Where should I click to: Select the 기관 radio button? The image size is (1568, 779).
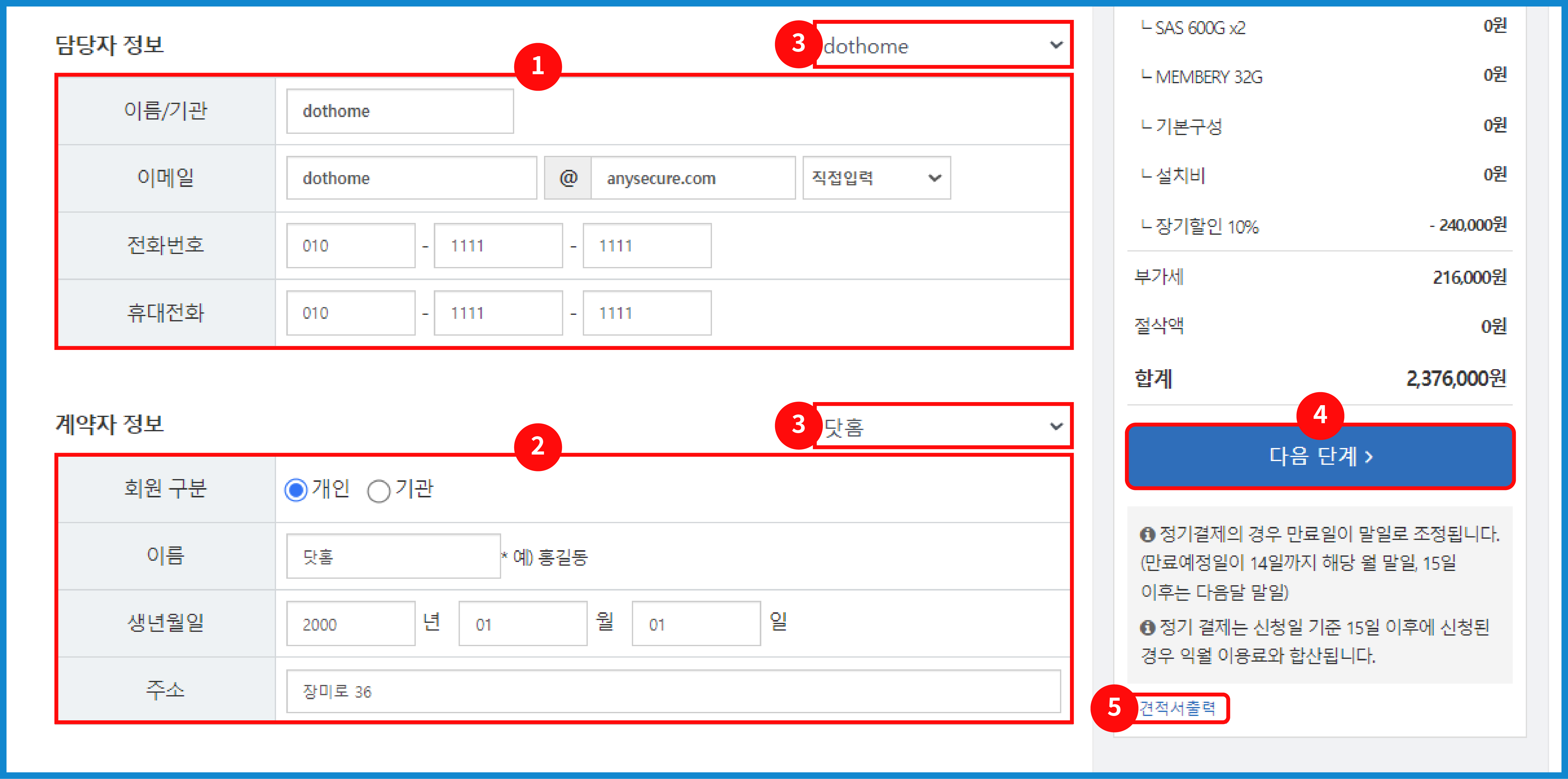coord(378,491)
